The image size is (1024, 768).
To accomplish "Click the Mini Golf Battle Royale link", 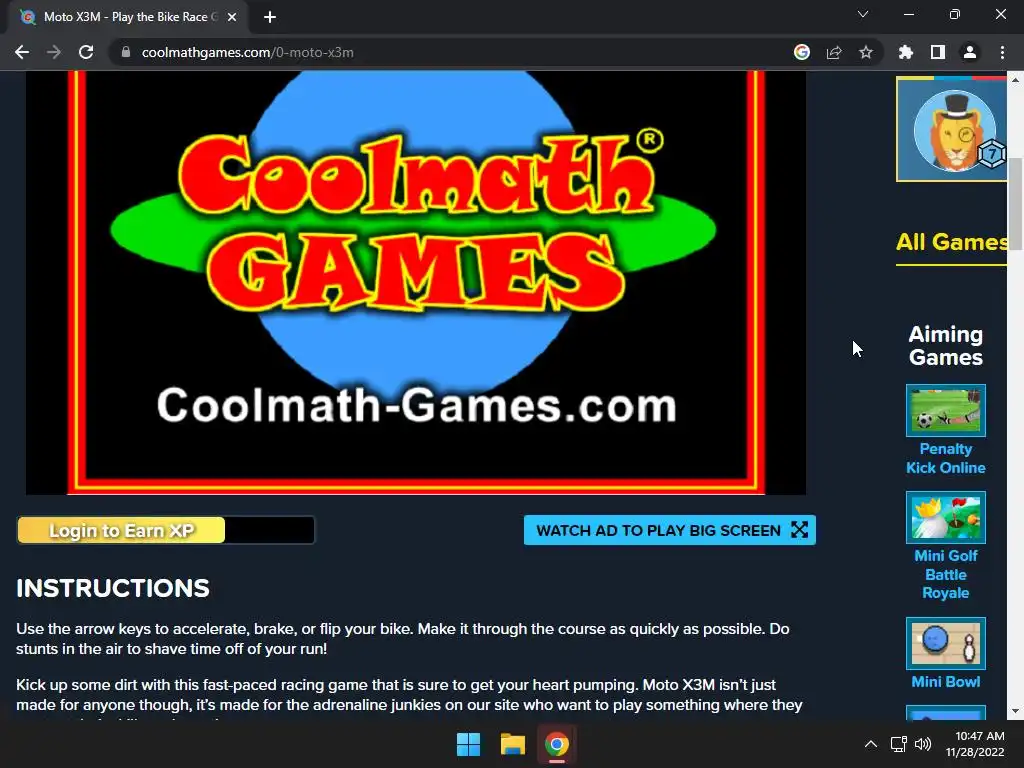I will pos(946,574).
